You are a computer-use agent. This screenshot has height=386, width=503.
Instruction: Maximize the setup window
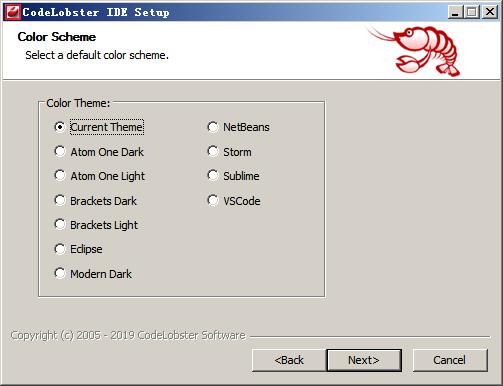(472, 12)
